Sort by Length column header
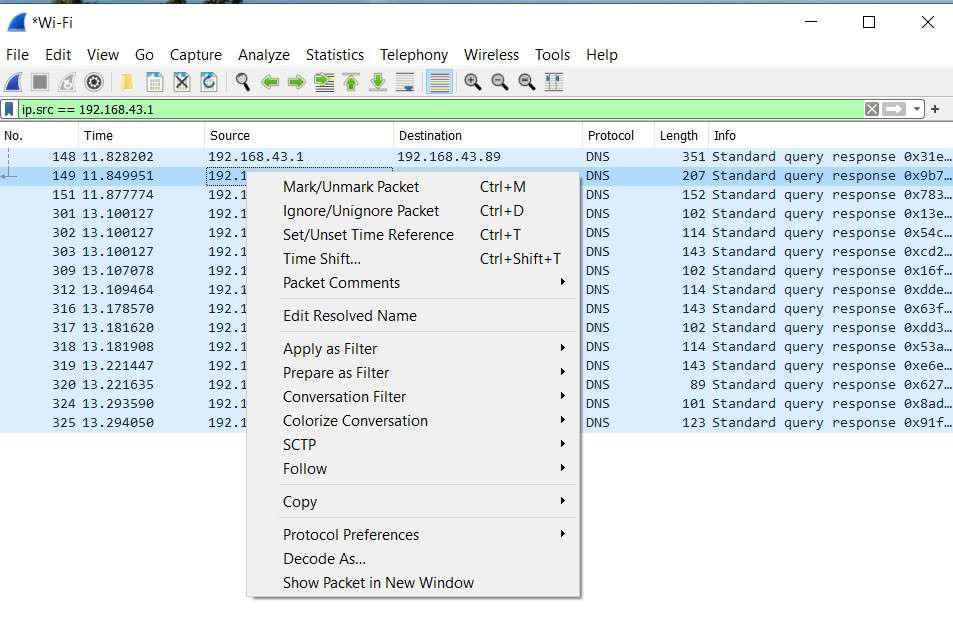 click(681, 135)
